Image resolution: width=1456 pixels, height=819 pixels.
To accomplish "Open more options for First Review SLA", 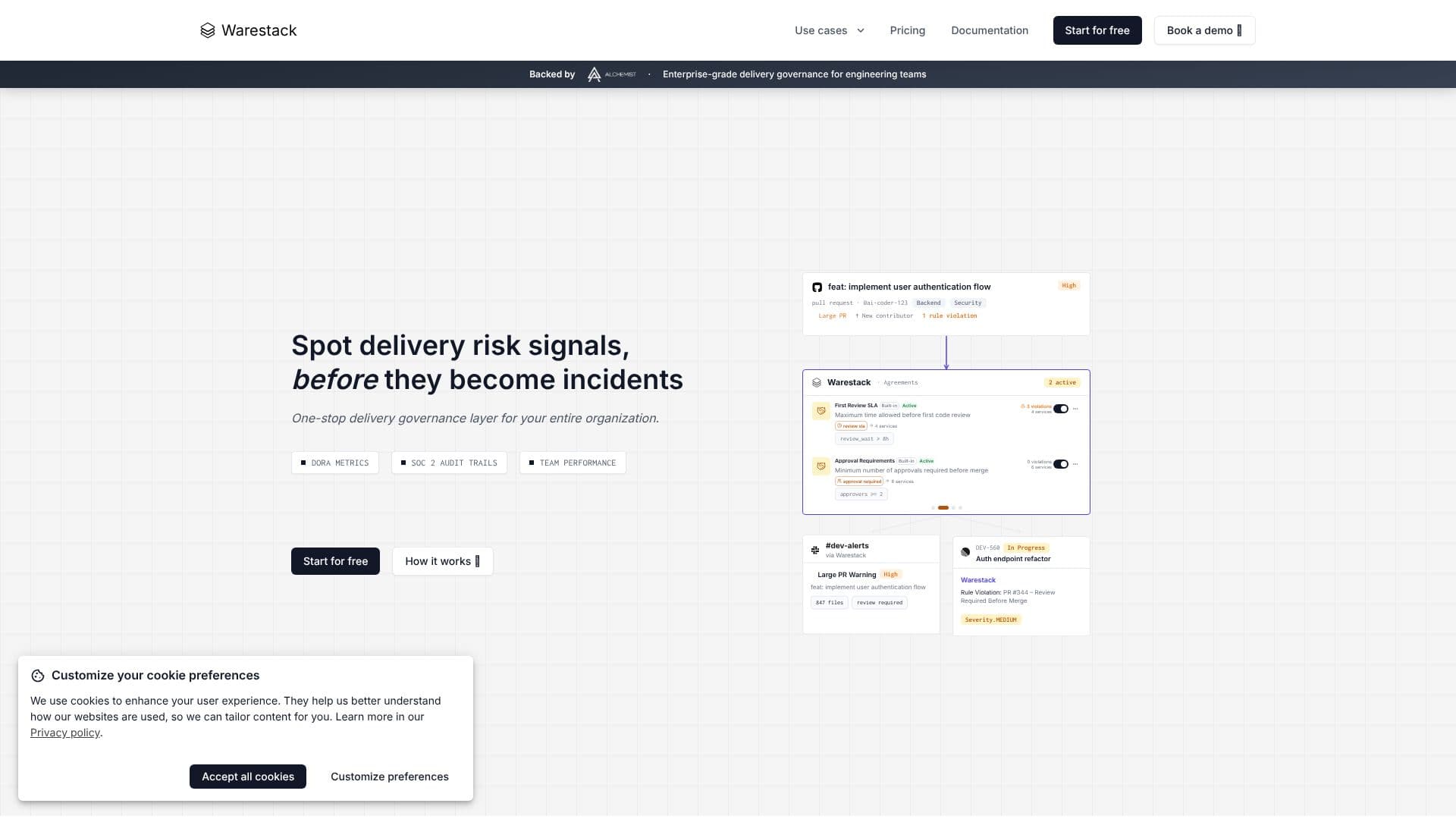I will (1075, 409).
